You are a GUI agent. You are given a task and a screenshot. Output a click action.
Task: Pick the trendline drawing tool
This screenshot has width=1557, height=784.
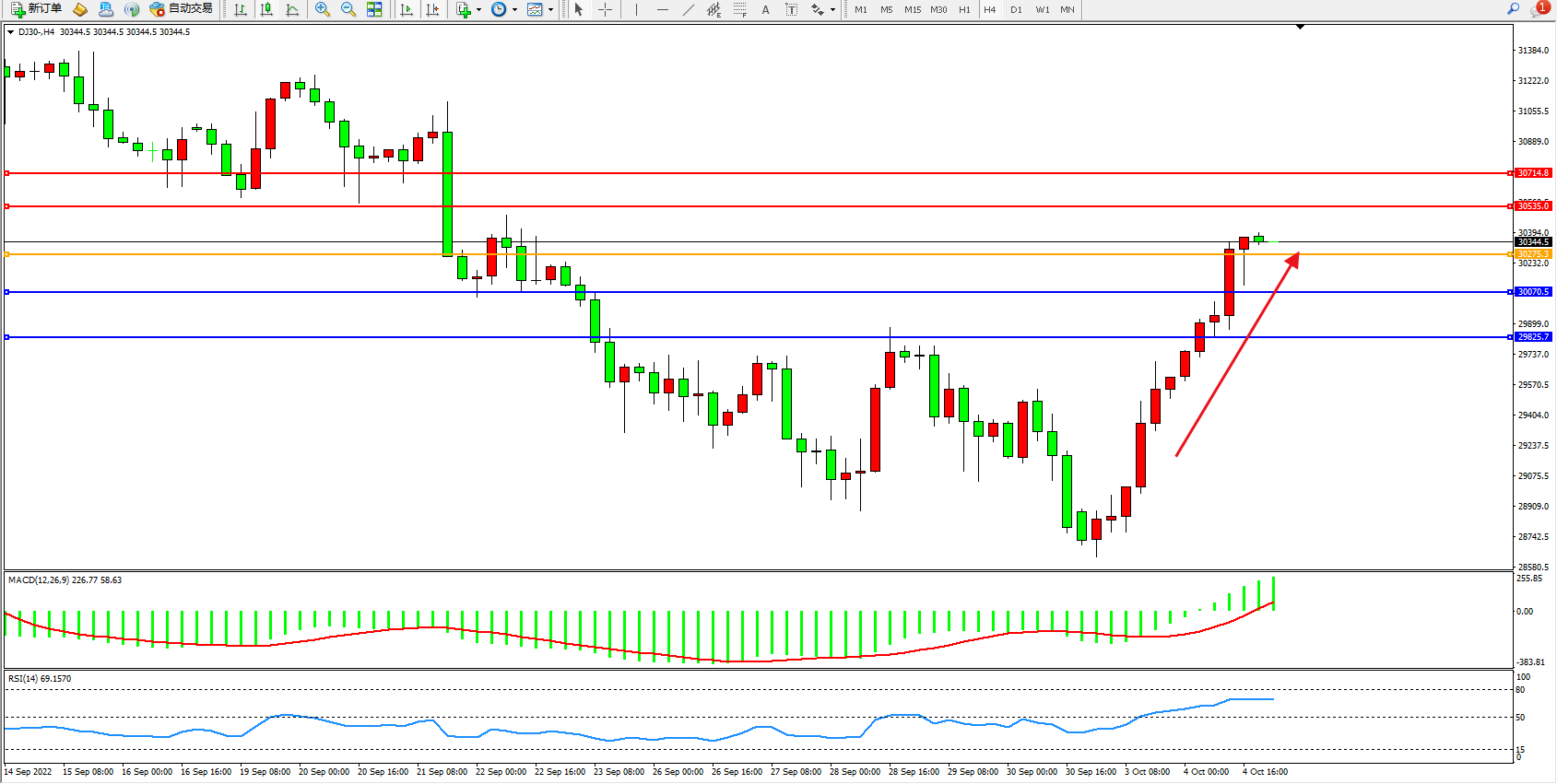[689, 9]
